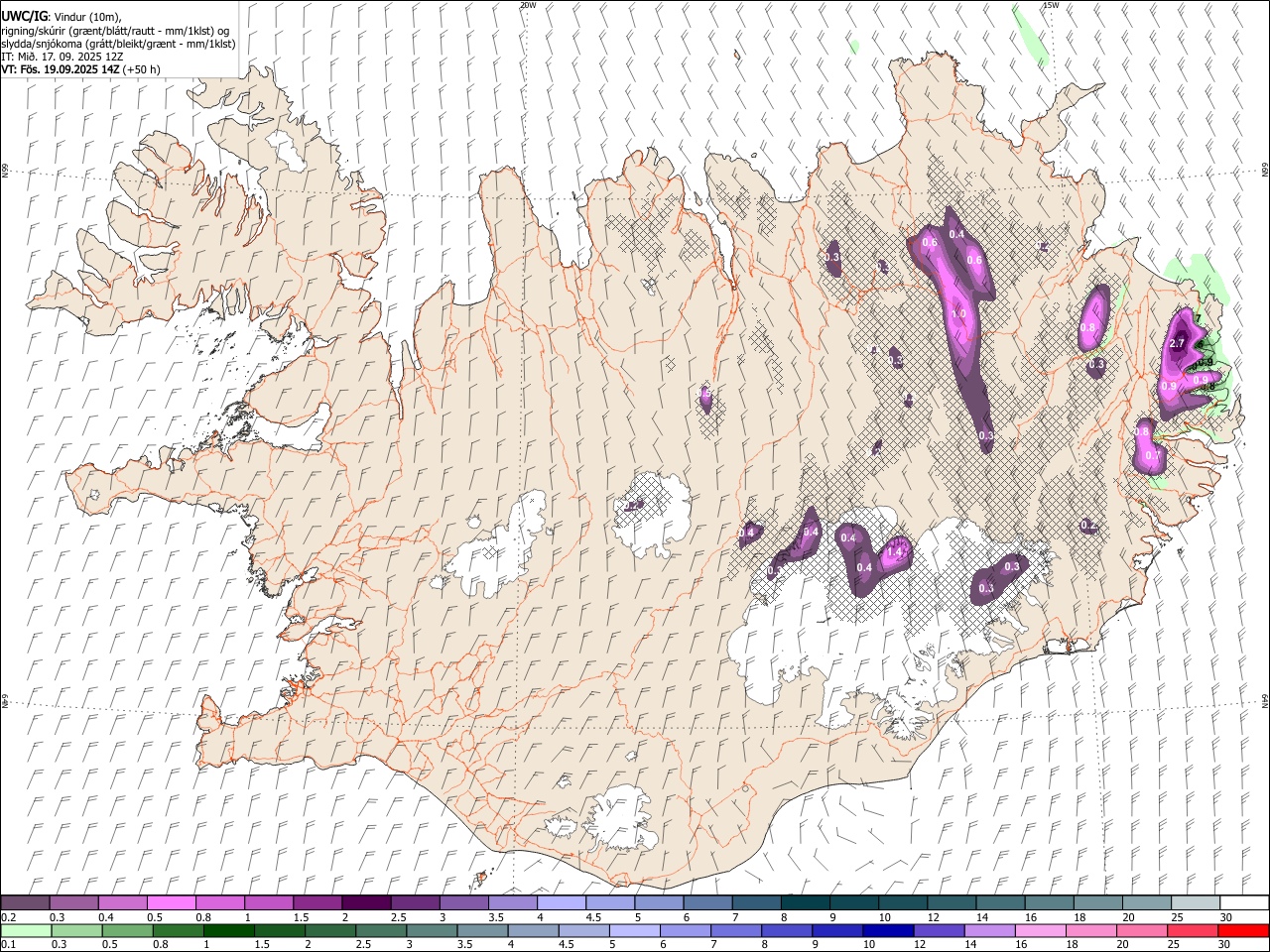
Task: Click the bright pink 0.5 swatch in upper legend
Action: coord(171,902)
